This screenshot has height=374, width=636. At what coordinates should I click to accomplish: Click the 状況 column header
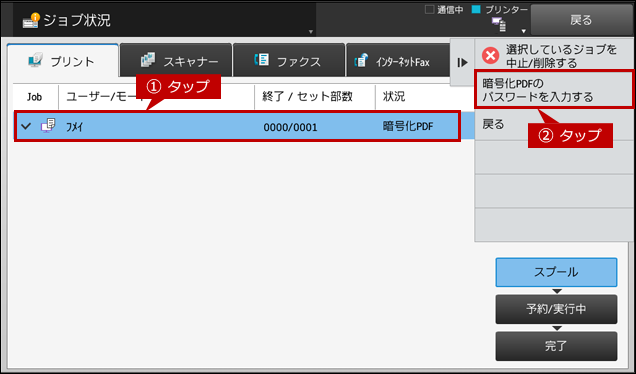point(394,97)
